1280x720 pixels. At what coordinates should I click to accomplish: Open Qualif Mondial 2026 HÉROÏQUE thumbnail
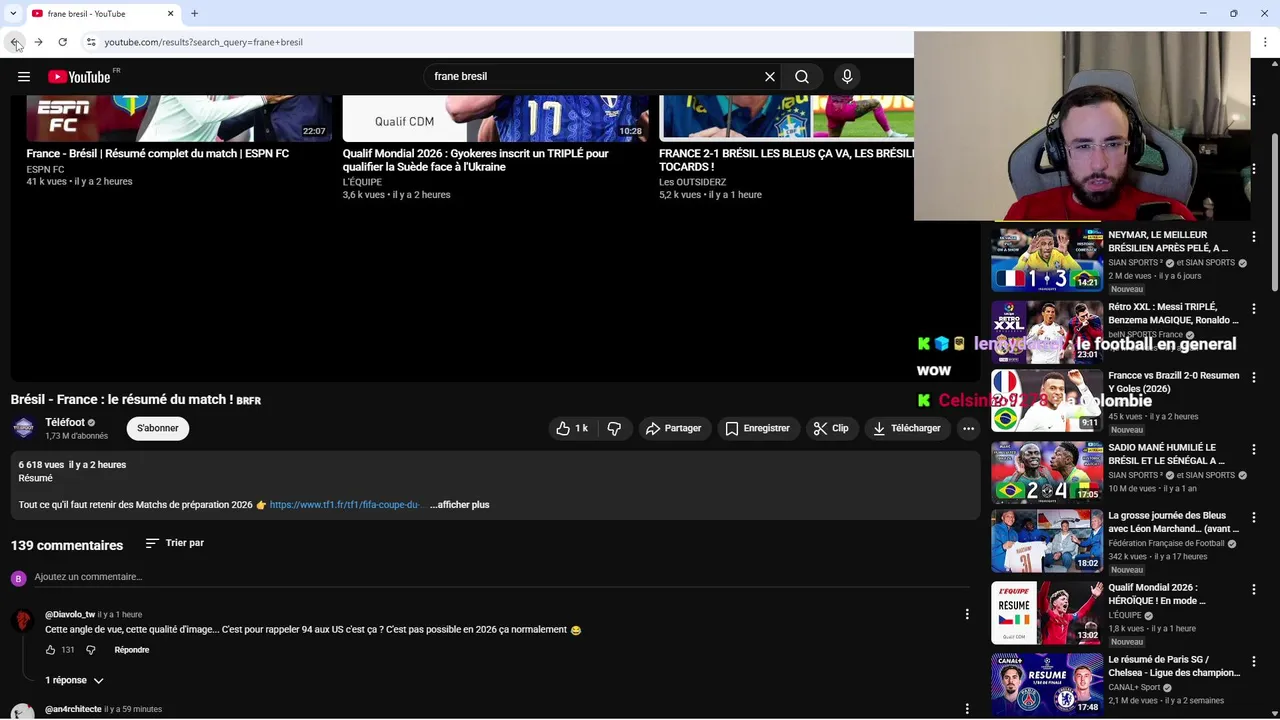coord(1047,612)
